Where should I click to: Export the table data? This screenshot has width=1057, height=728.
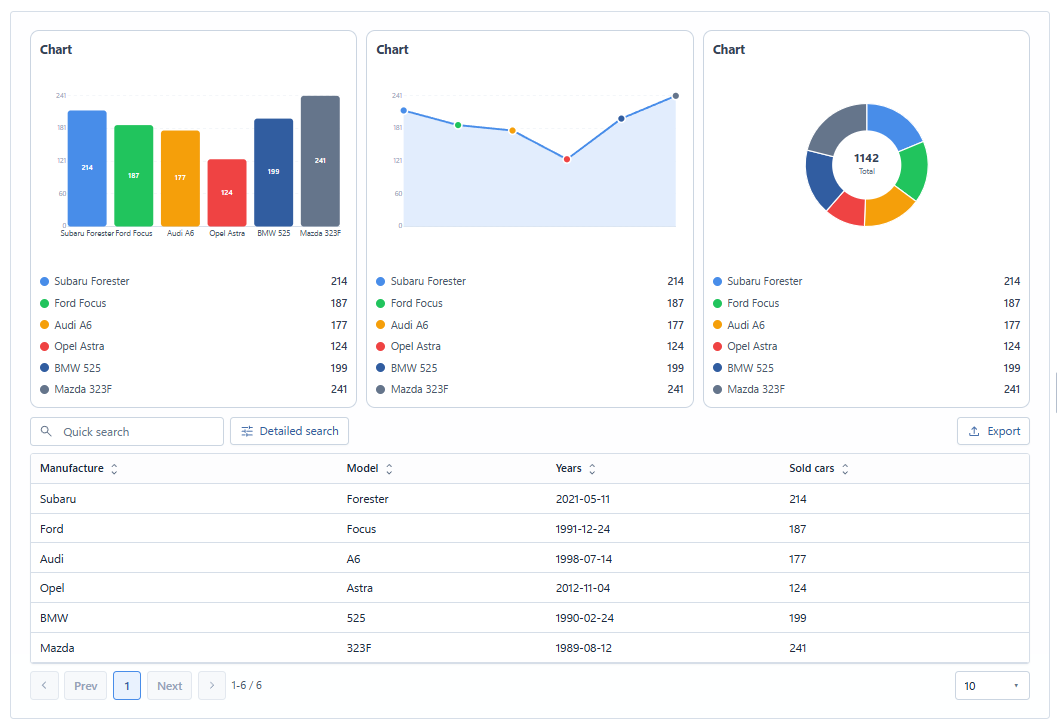(x=993, y=431)
